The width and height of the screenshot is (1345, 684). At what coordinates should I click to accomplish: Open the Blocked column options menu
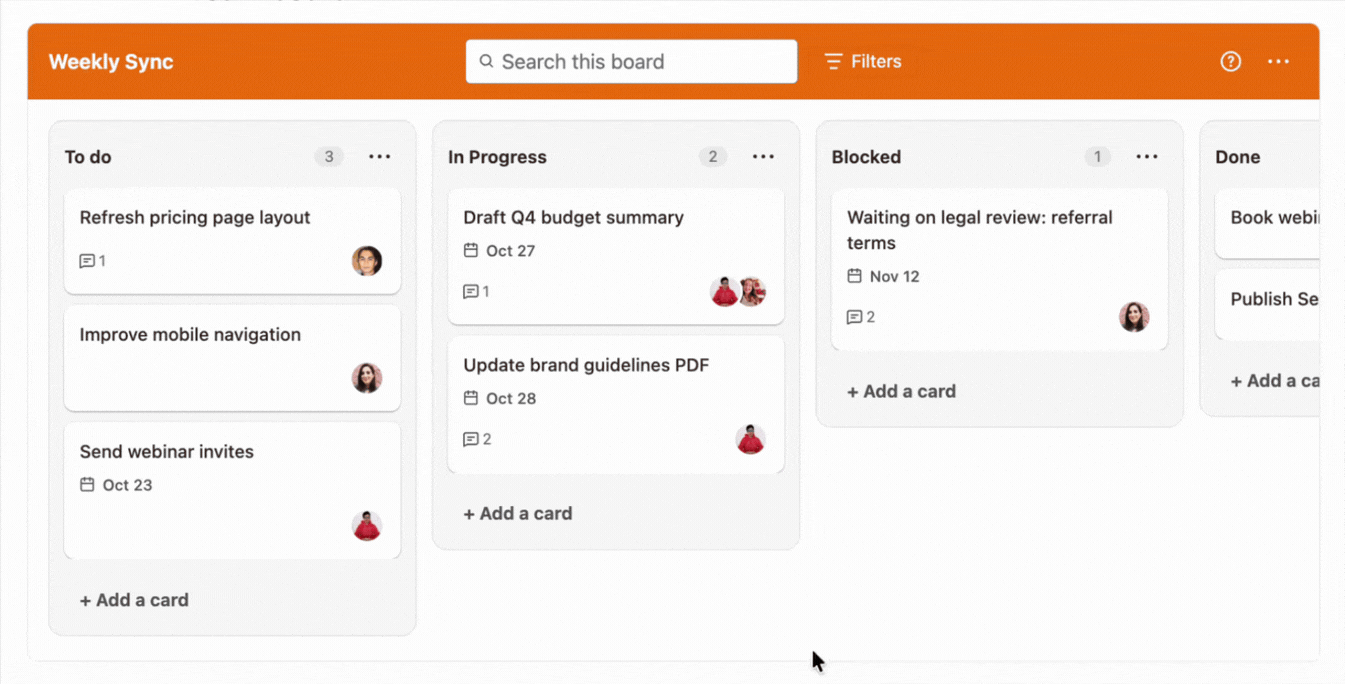[x=1147, y=157]
